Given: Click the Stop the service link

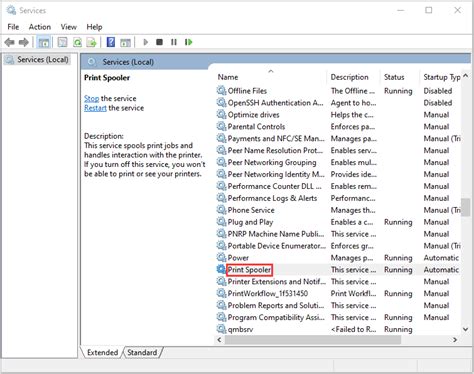Looking at the screenshot, I should point(91,98).
